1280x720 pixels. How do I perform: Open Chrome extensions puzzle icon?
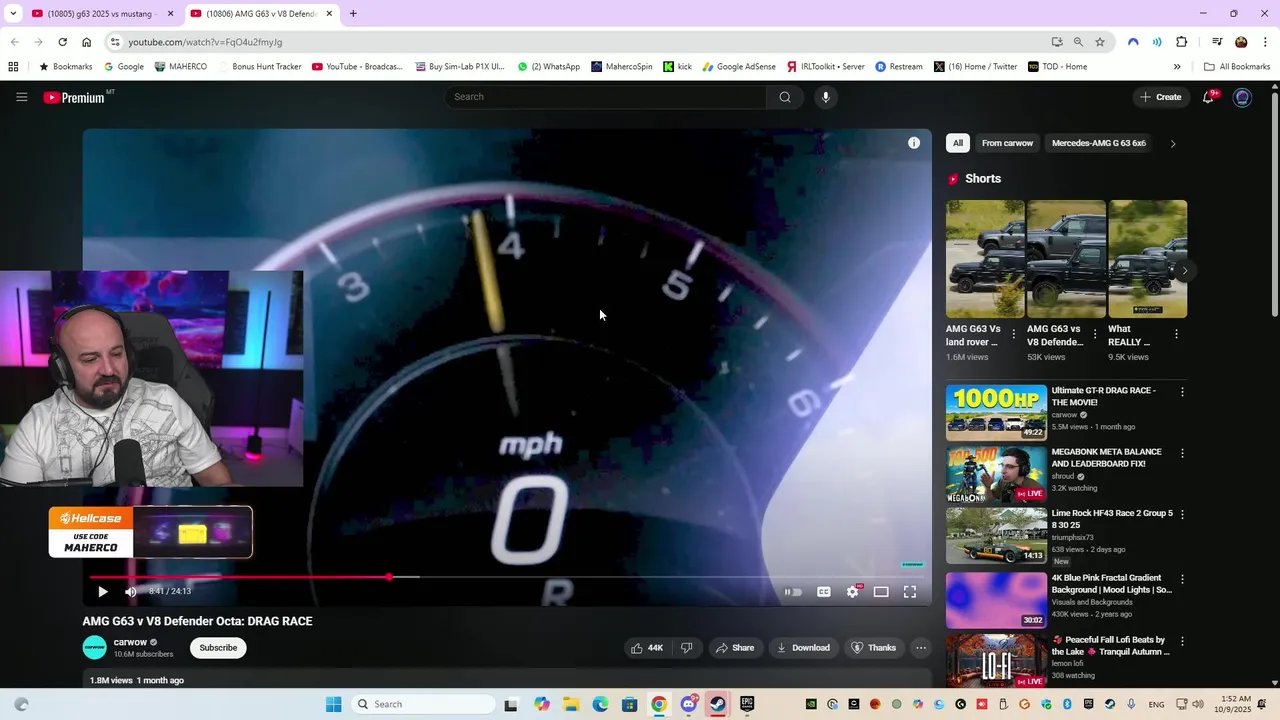tap(1182, 42)
